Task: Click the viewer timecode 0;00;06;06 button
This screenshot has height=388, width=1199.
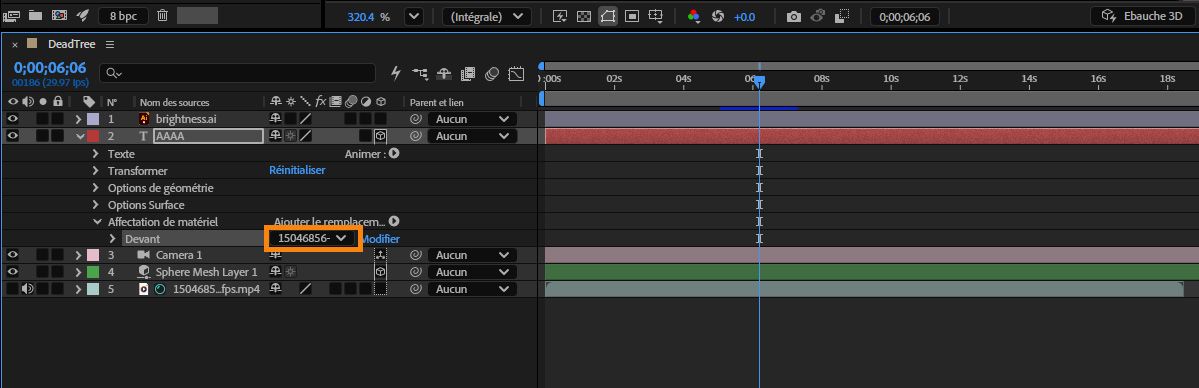Action: 905,16
